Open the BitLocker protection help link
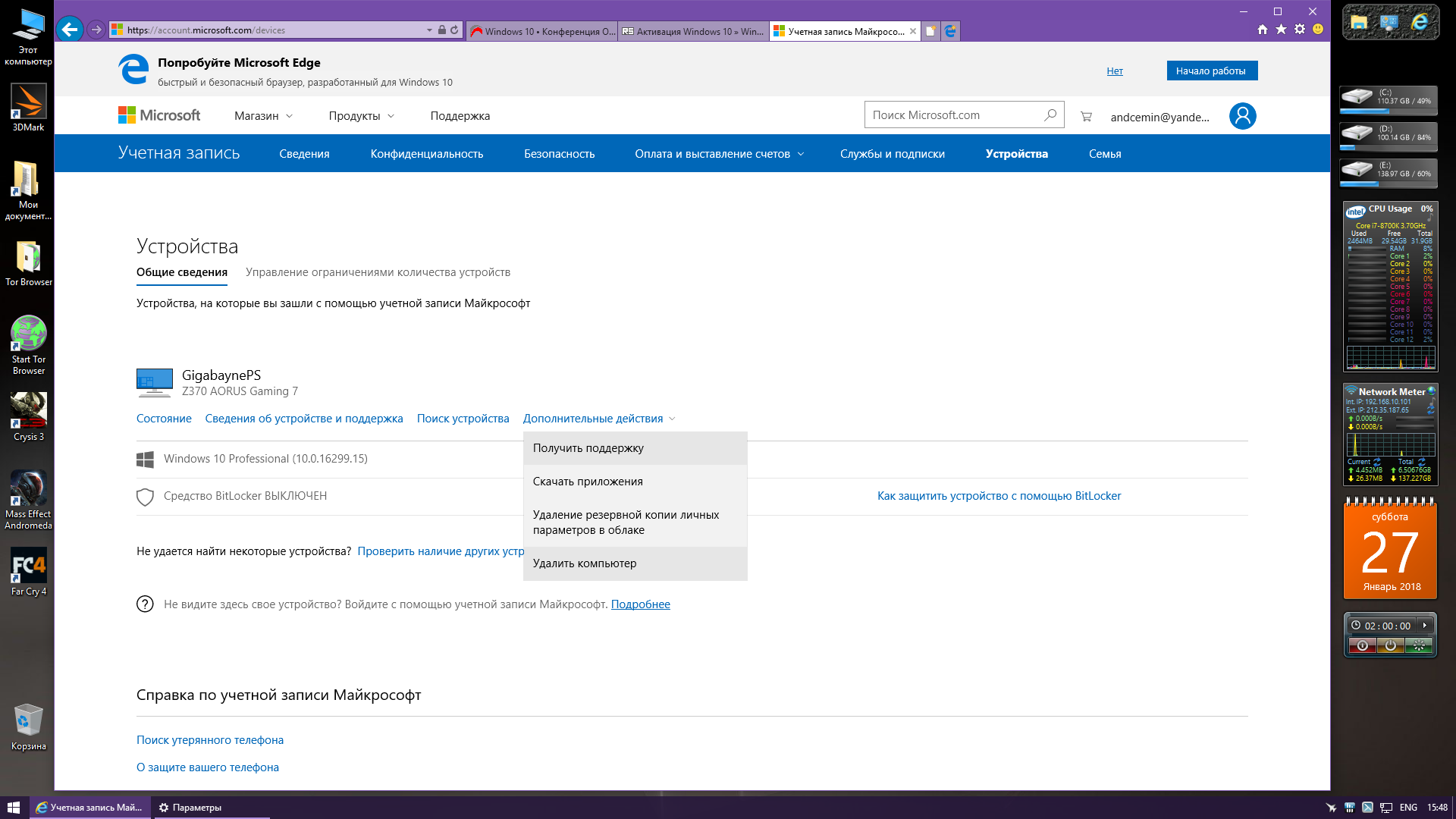Viewport: 1456px width, 819px height. (x=999, y=496)
